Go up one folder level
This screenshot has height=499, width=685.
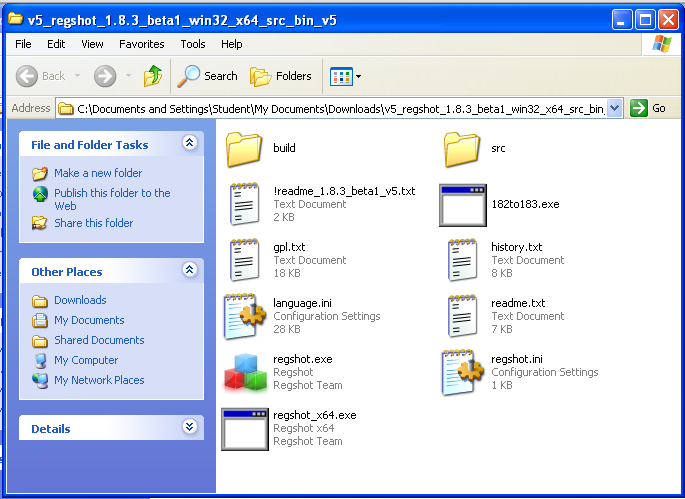(x=153, y=76)
